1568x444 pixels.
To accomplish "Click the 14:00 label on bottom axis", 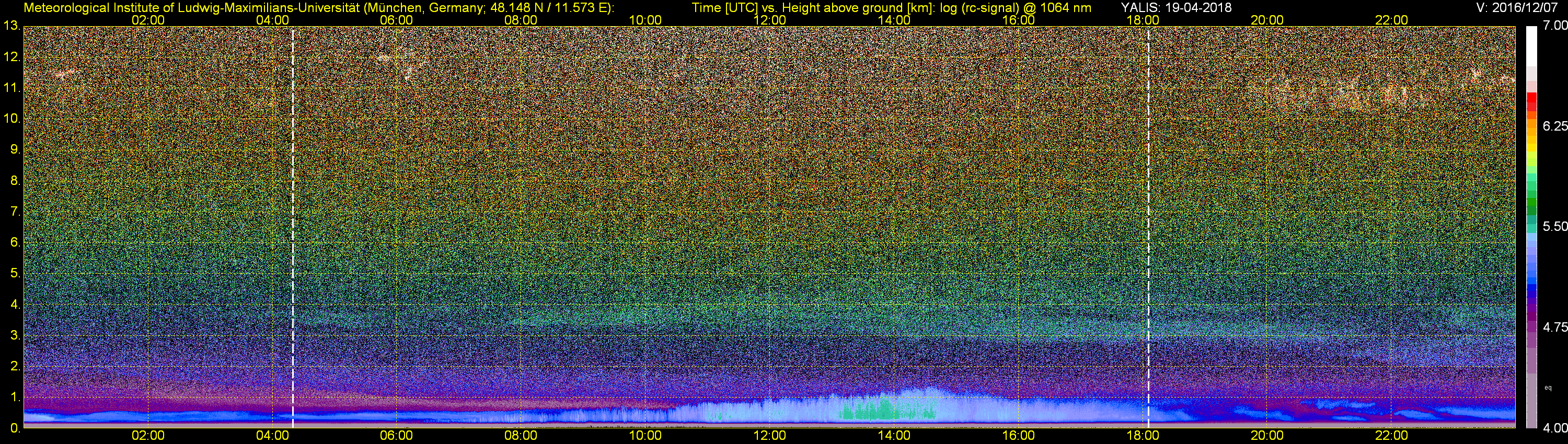I will point(894,436).
